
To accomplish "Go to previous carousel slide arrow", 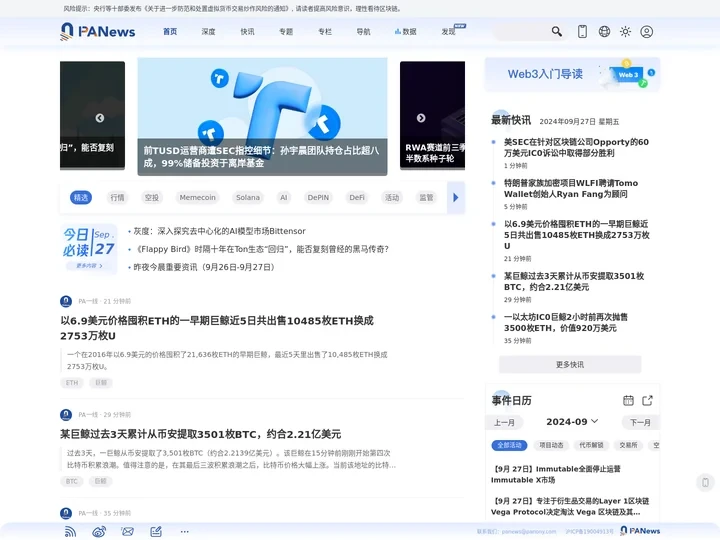I will coord(100,118).
